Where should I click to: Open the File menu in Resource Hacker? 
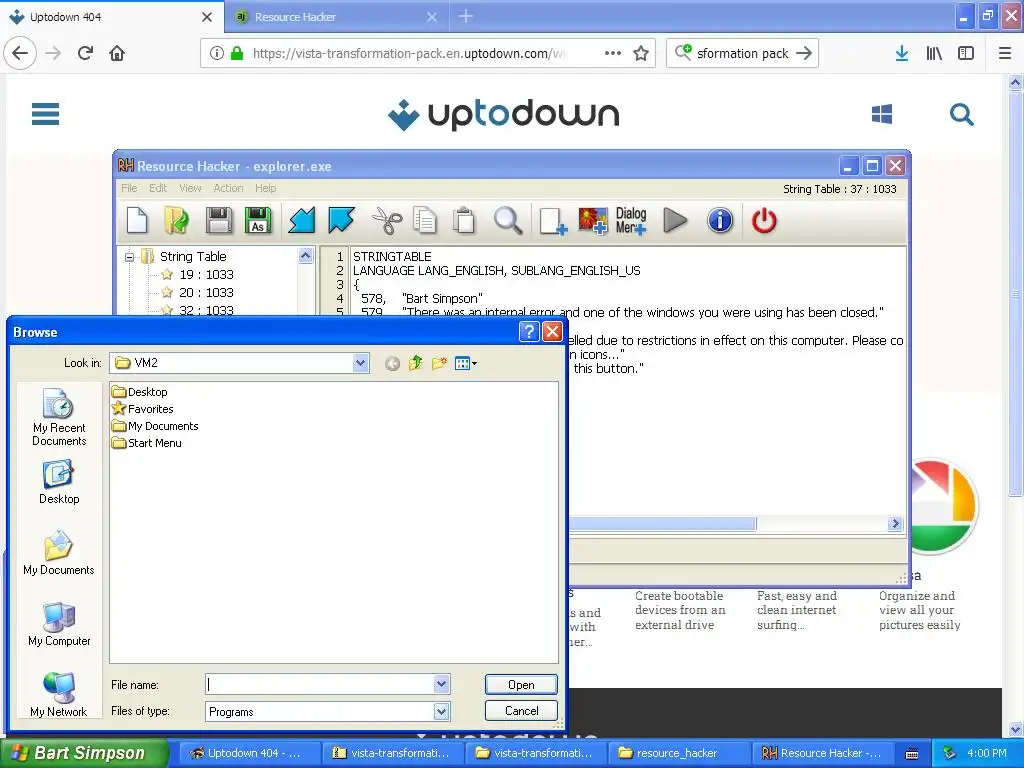point(129,188)
